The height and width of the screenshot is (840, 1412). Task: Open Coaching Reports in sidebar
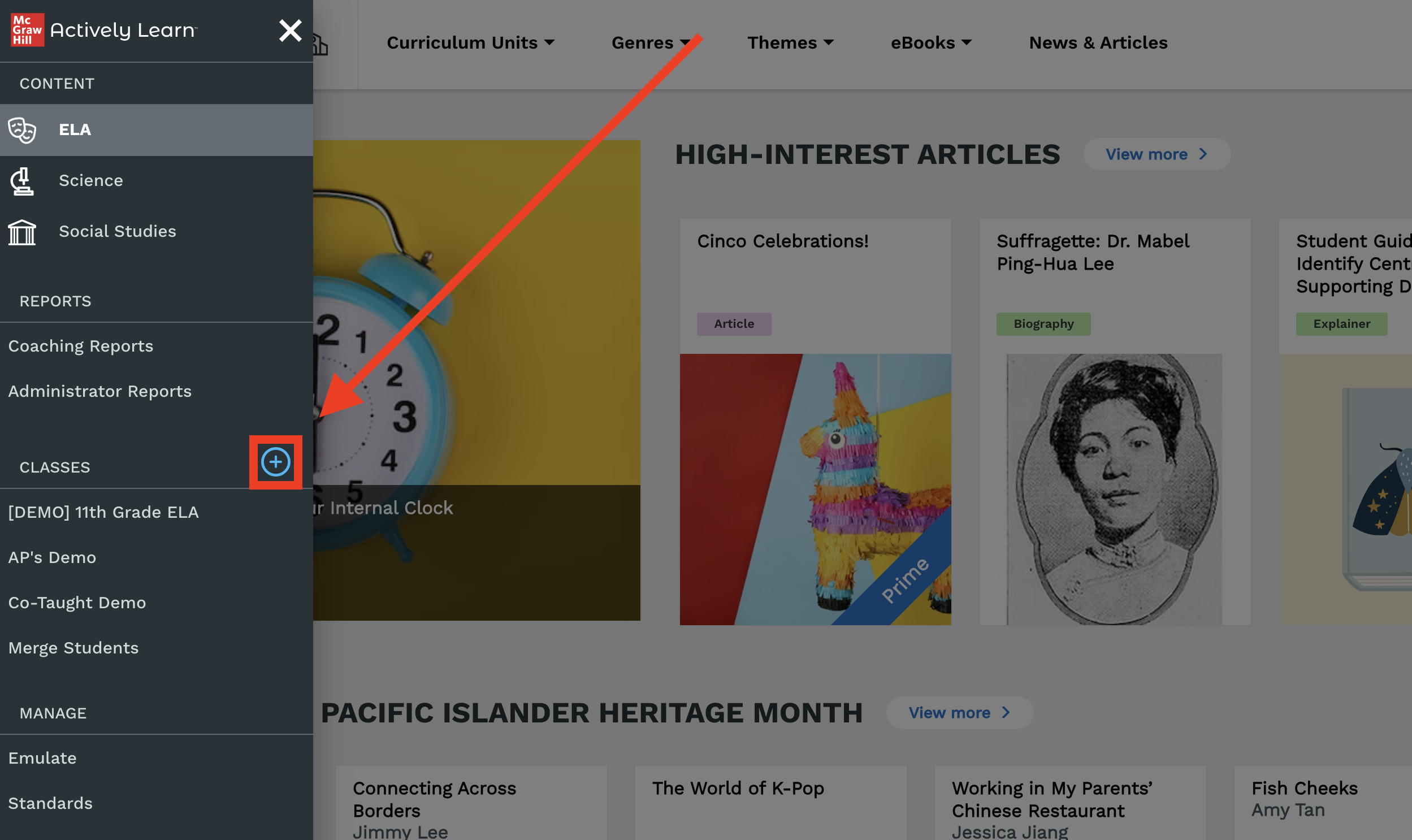pos(81,346)
